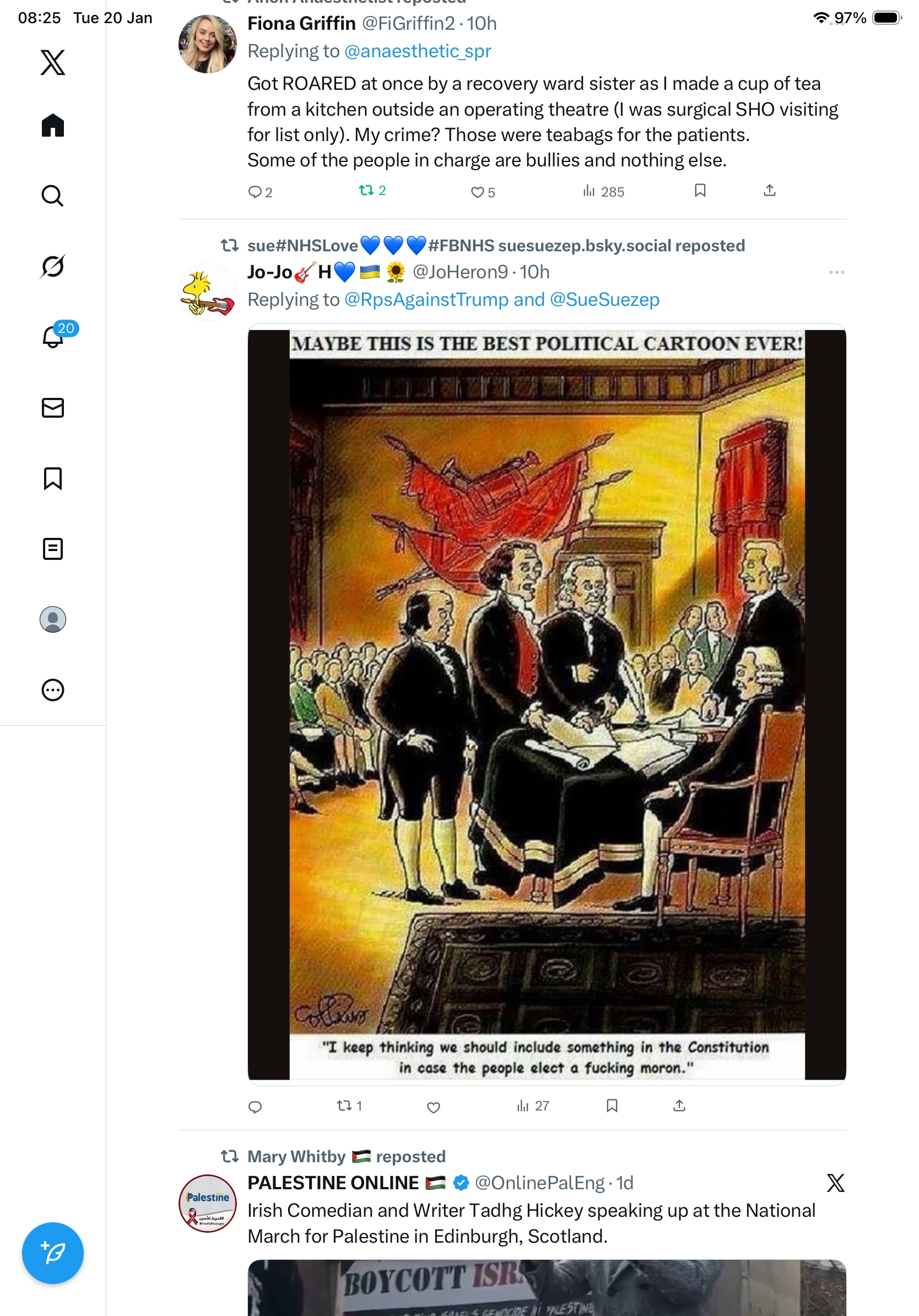Undo repost on Fiona Griffin's post
The width and height of the screenshot is (919, 1316).
coord(372,190)
